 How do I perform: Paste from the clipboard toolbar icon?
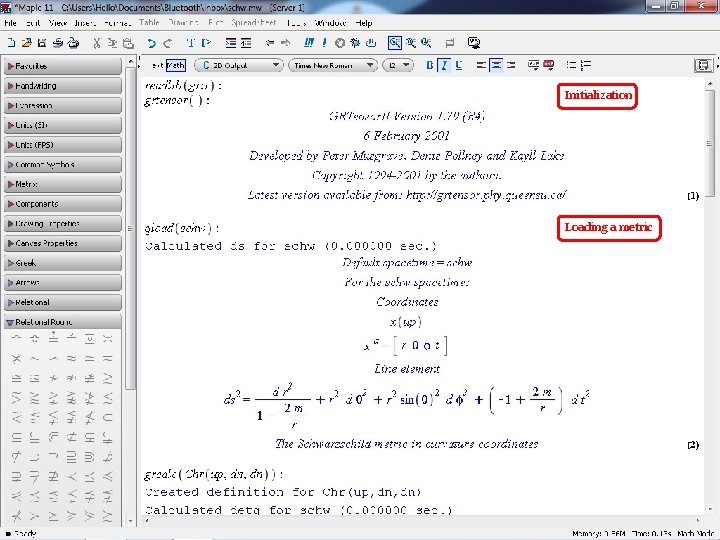128,43
